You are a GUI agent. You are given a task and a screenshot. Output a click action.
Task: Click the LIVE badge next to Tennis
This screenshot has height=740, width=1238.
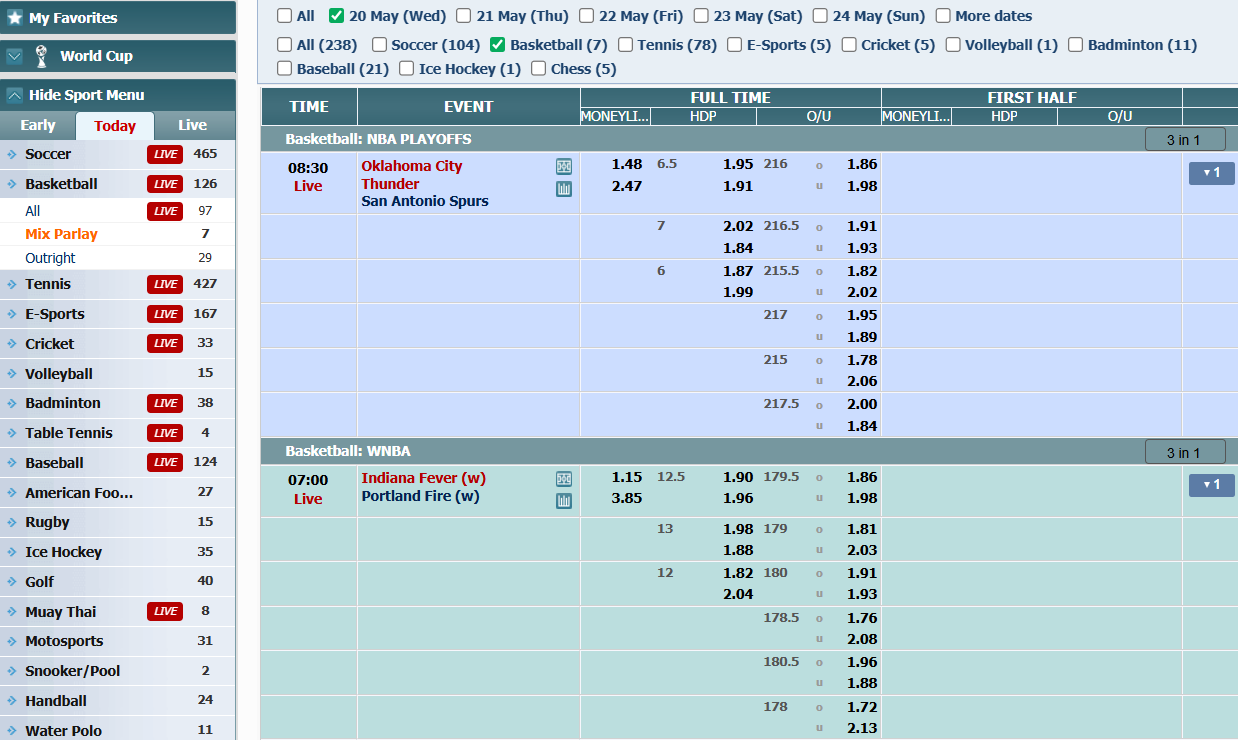(x=165, y=284)
